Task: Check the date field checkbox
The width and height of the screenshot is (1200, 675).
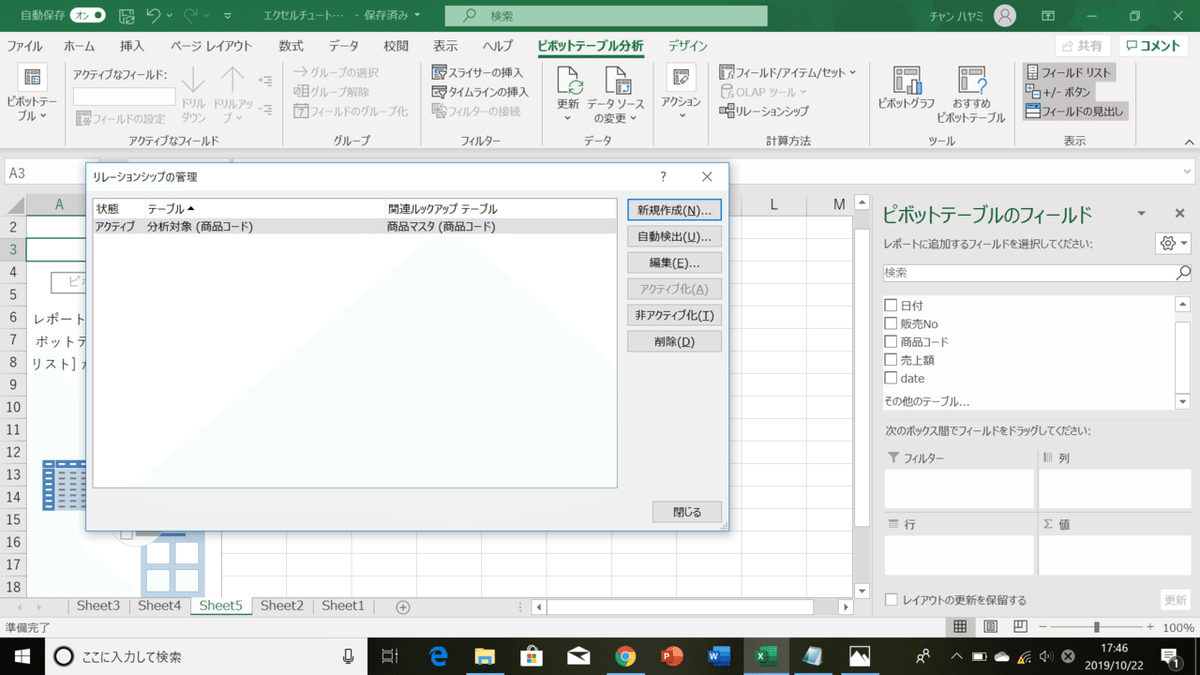Action: pyautogui.click(x=890, y=378)
